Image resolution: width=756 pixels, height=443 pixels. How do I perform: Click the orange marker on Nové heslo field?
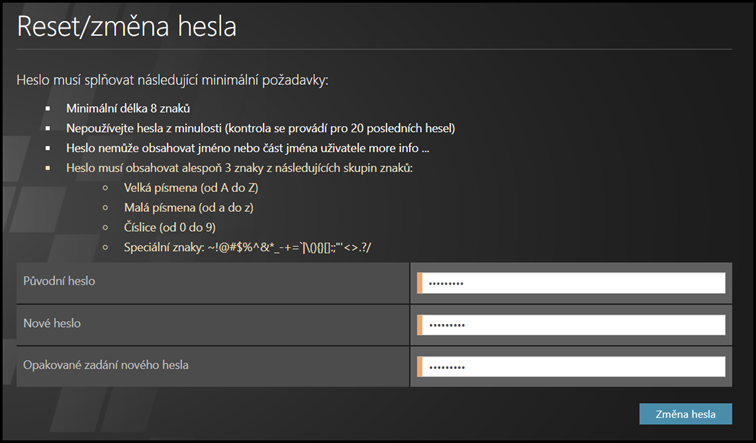[420, 325]
